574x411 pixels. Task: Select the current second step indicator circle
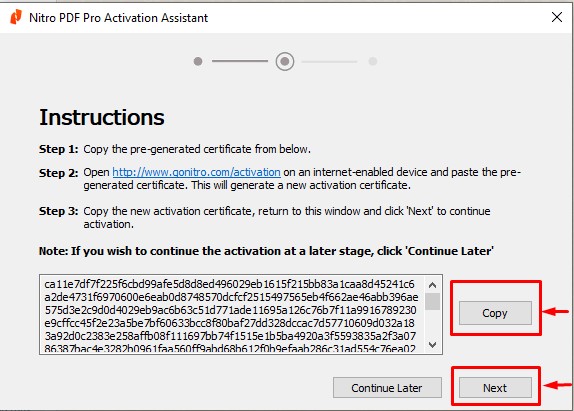pos(285,61)
